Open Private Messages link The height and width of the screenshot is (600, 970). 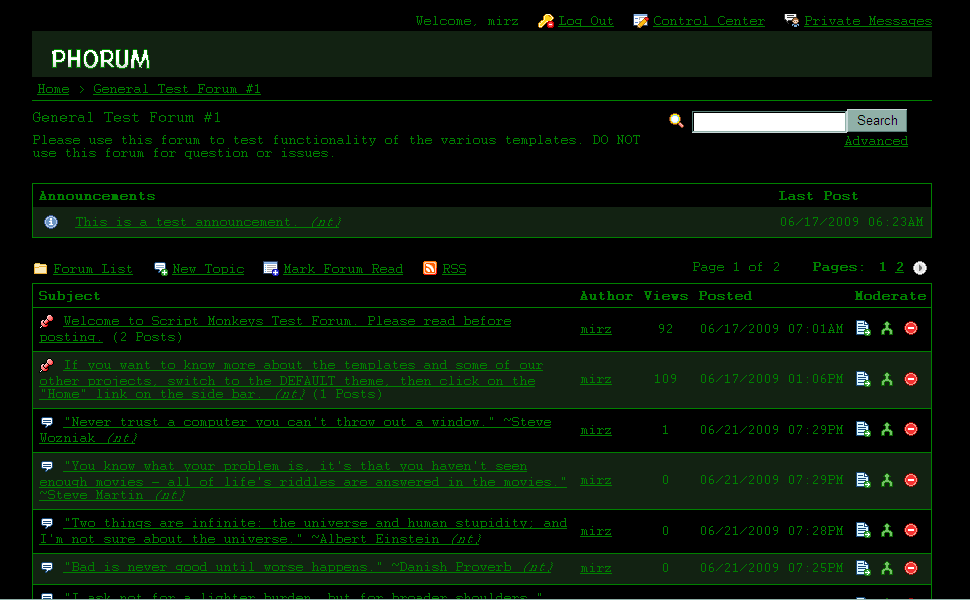868,21
